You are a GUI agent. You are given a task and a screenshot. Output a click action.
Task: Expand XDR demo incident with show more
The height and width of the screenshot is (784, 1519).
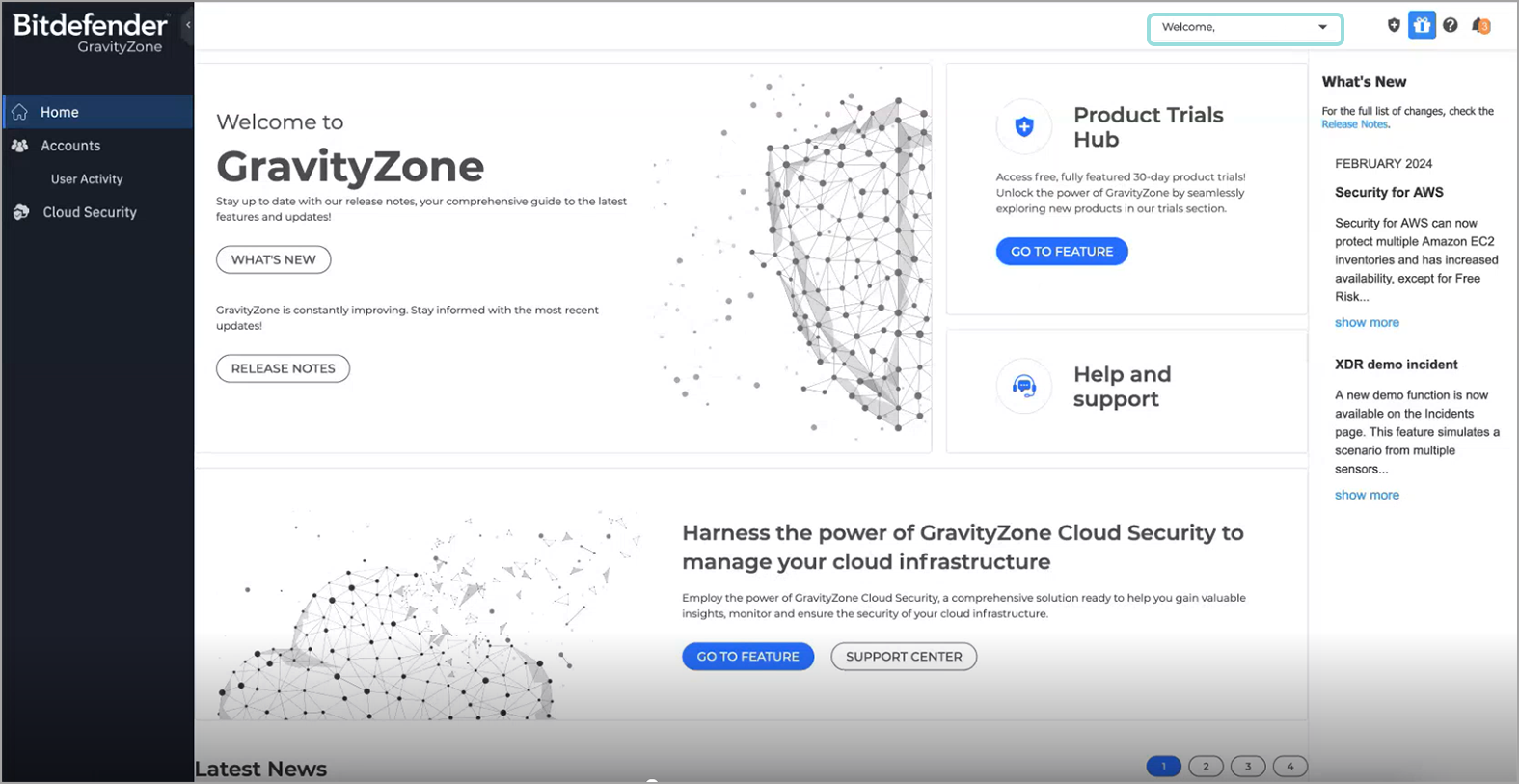coord(1367,495)
